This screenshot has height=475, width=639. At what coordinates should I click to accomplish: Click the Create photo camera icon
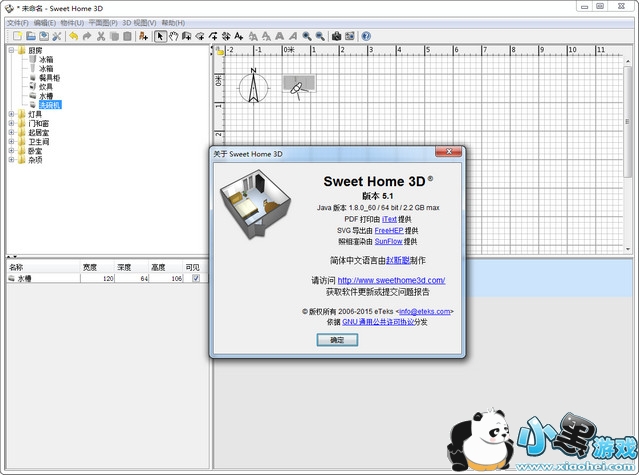pyautogui.click(x=336, y=36)
